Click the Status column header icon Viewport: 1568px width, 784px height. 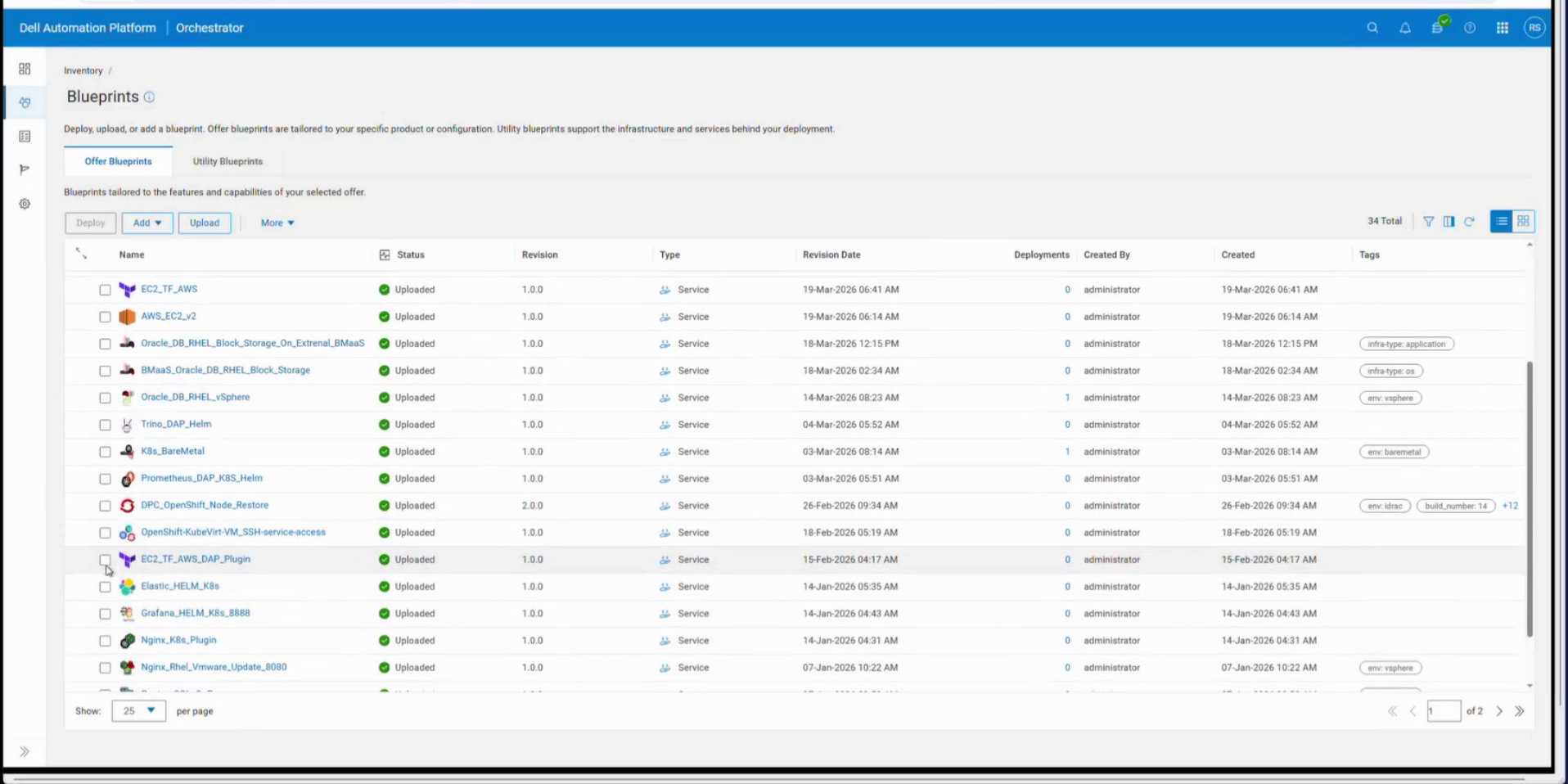pyautogui.click(x=385, y=255)
